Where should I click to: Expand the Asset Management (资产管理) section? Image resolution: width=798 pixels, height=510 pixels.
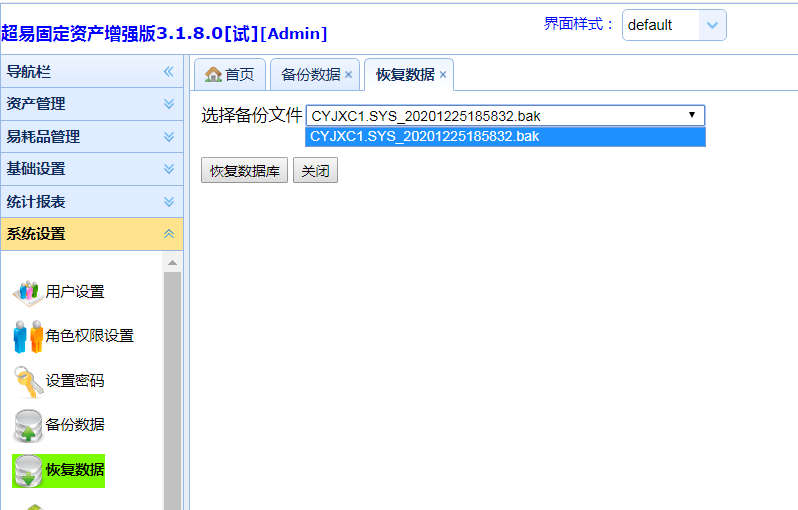169,104
